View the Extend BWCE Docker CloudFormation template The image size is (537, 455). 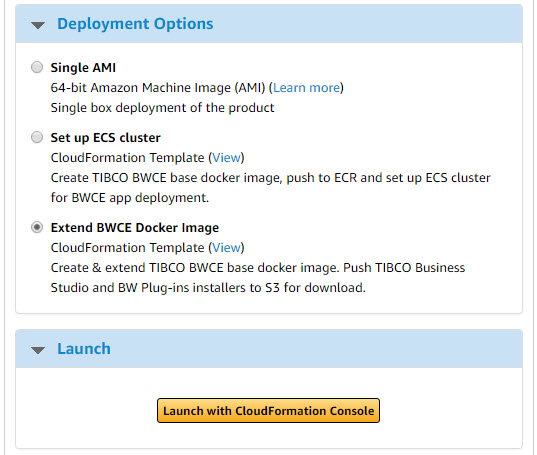click(226, 248)
